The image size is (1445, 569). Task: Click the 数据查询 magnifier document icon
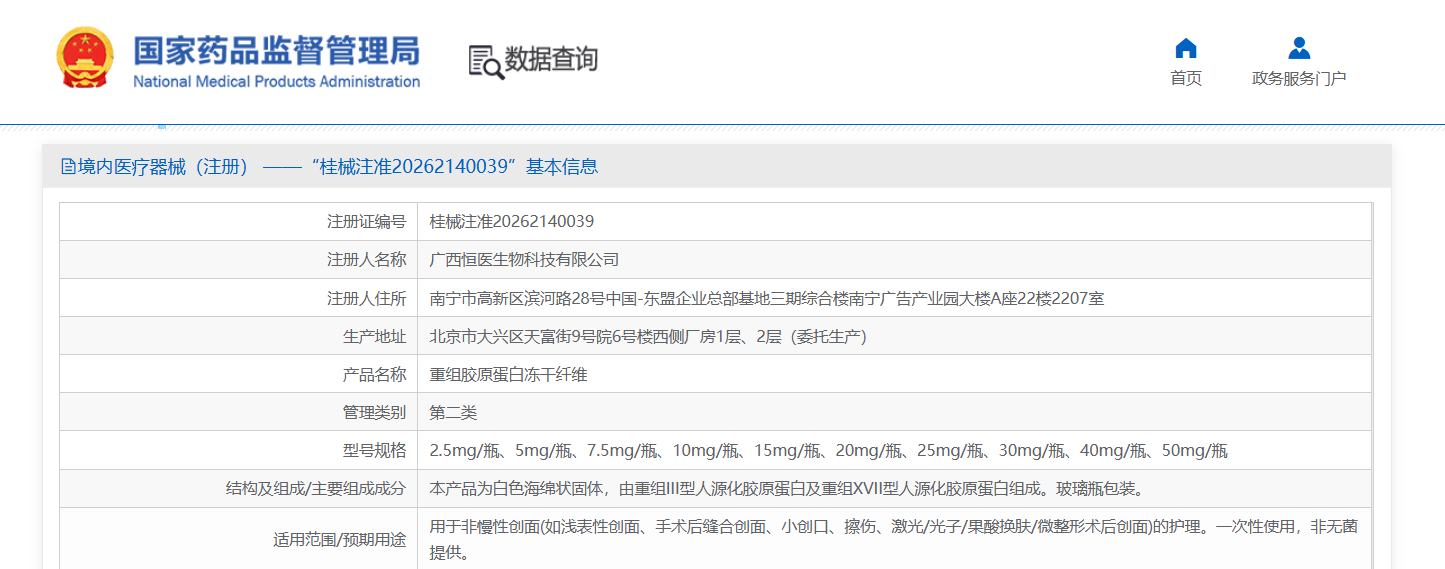click(486, 61)
